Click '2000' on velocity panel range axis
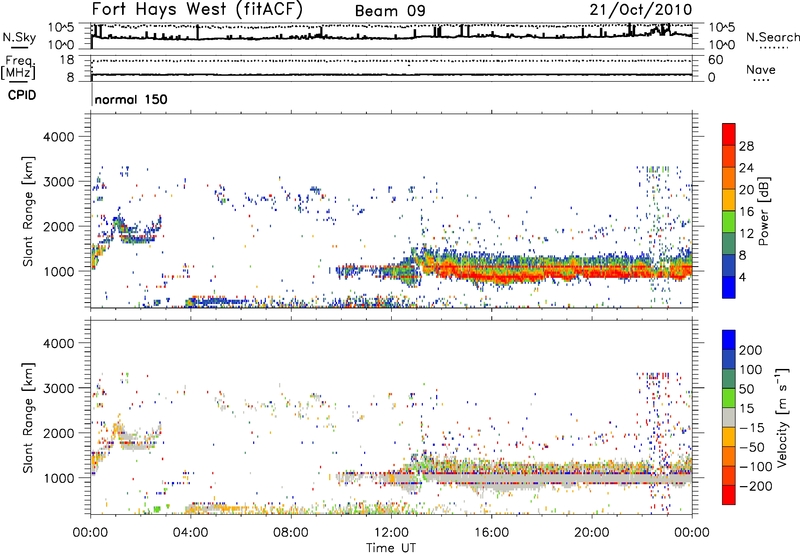The image size is (800, 554). [x=59, y=433]
